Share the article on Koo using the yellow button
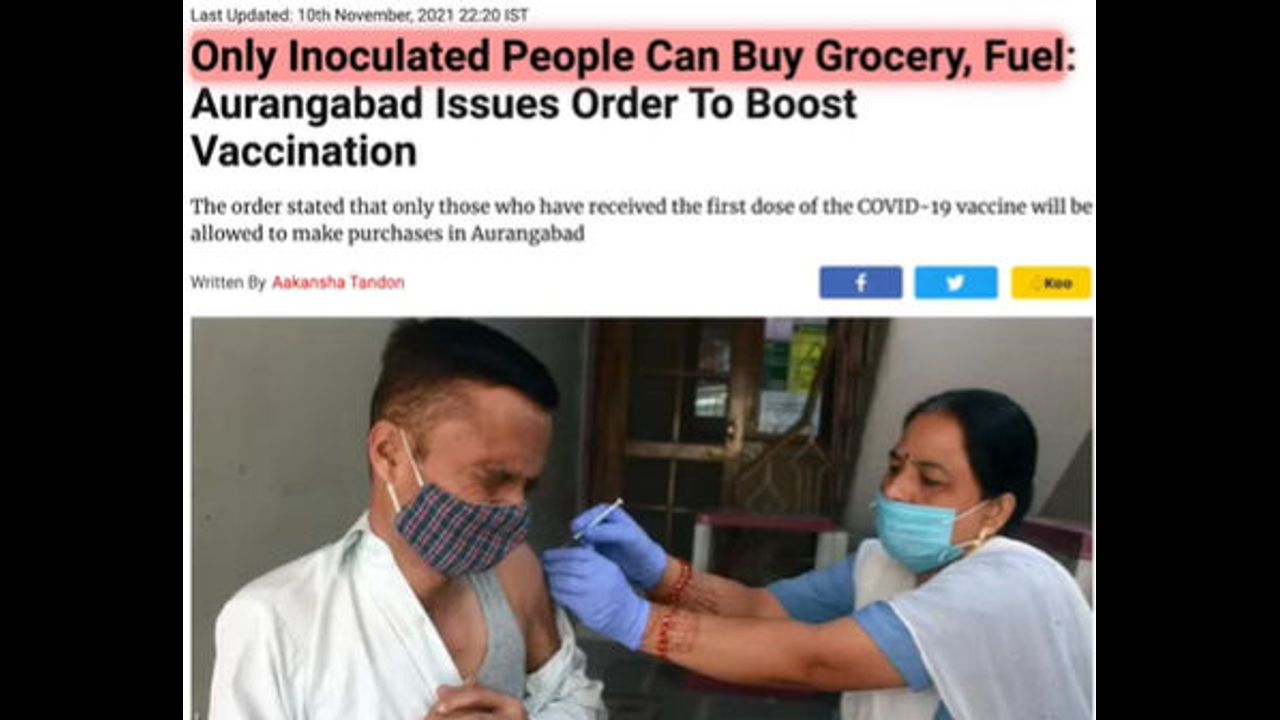This screenshot has height=720, width=1280. point(1051,282)
